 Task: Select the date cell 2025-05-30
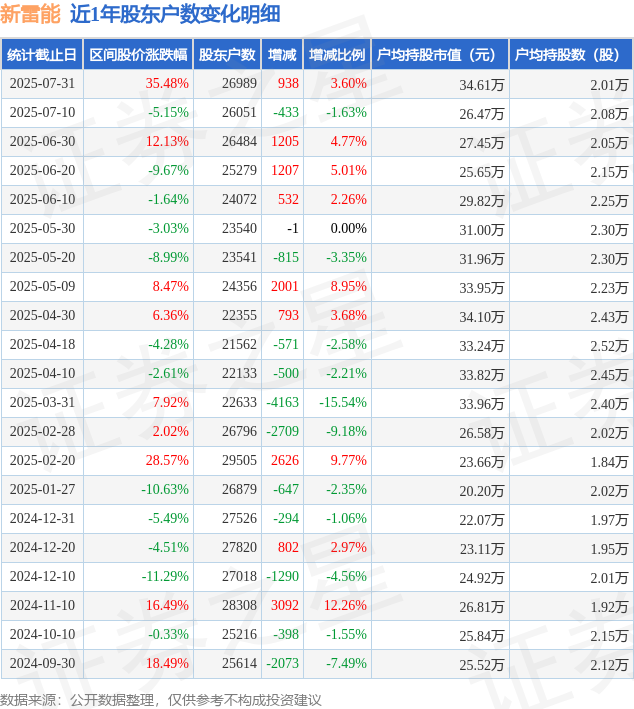[43, 228]
